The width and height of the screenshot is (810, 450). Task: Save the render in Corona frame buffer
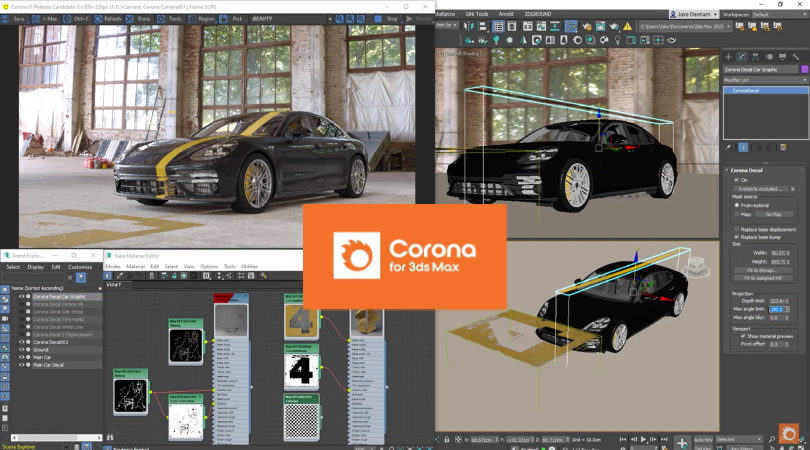tap(14, 19)
